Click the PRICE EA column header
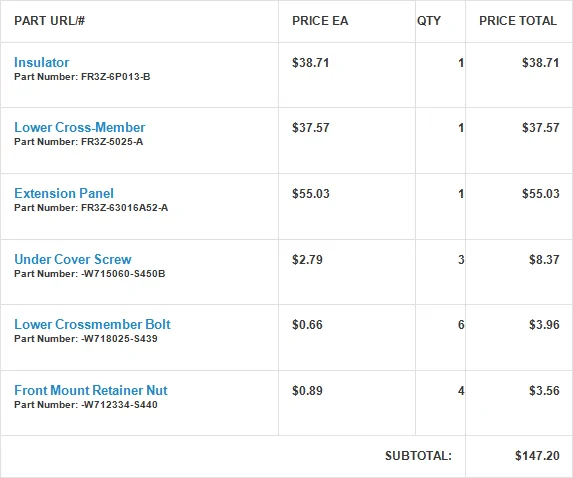This screenshot has width=573, height=478. [x=320, y=21]
